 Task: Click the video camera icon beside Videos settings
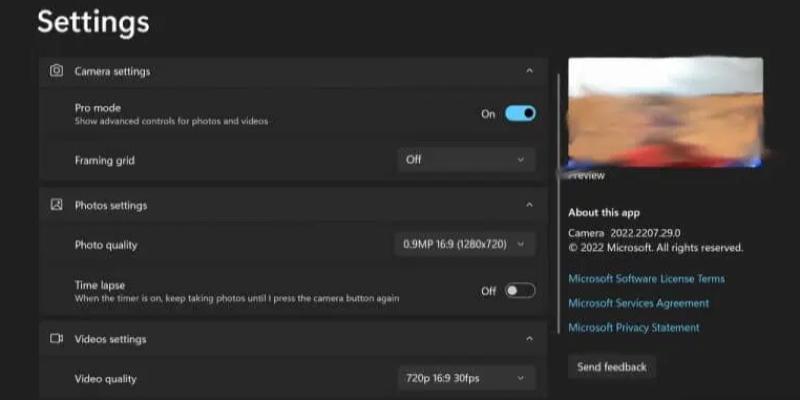click(56, 339)
